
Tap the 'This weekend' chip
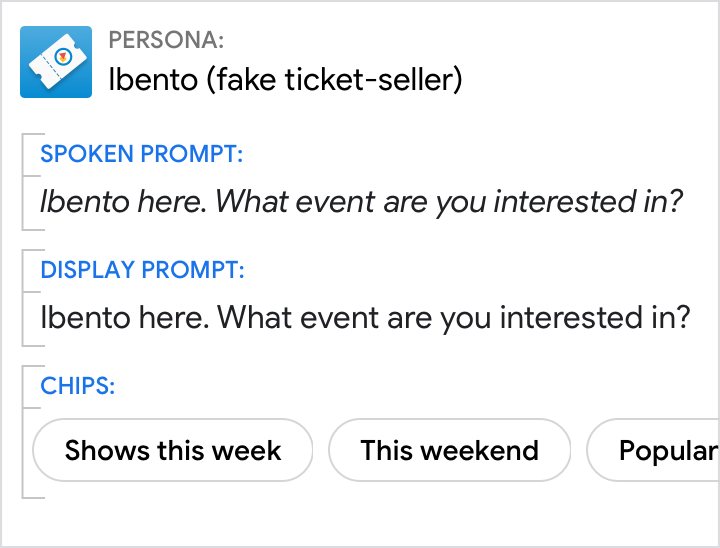coord(449,451)
